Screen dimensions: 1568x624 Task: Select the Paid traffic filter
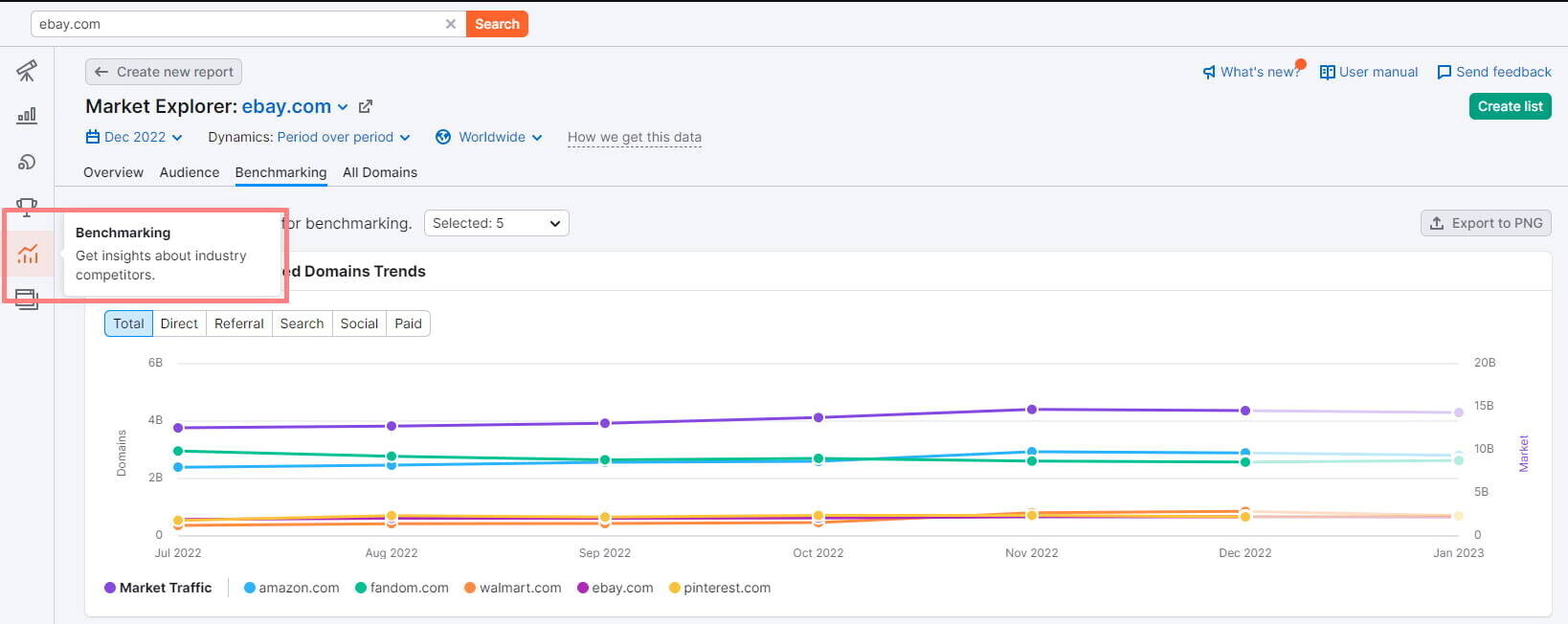(x=408, y=323)
